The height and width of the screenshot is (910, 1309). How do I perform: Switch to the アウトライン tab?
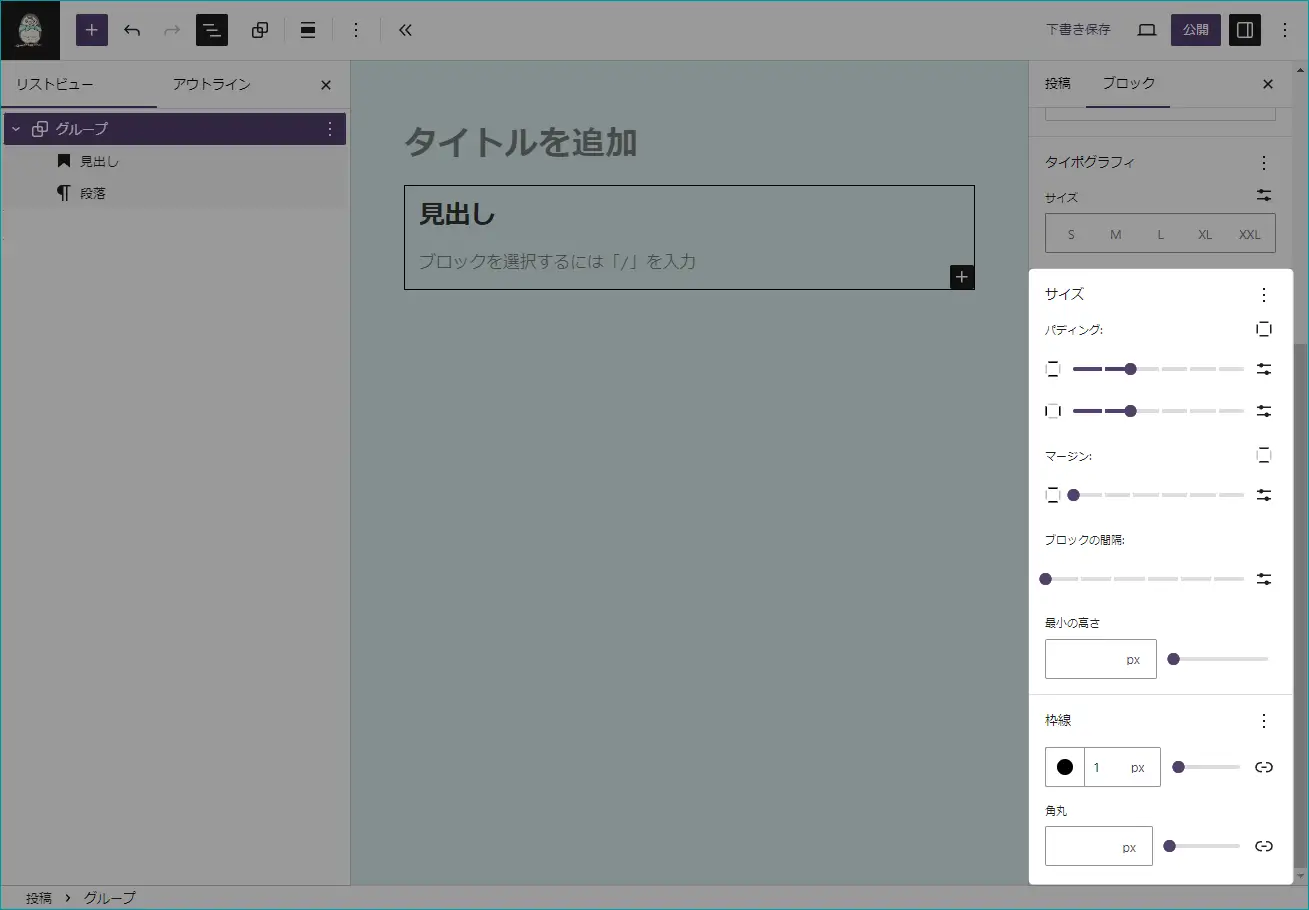(211, 85)
